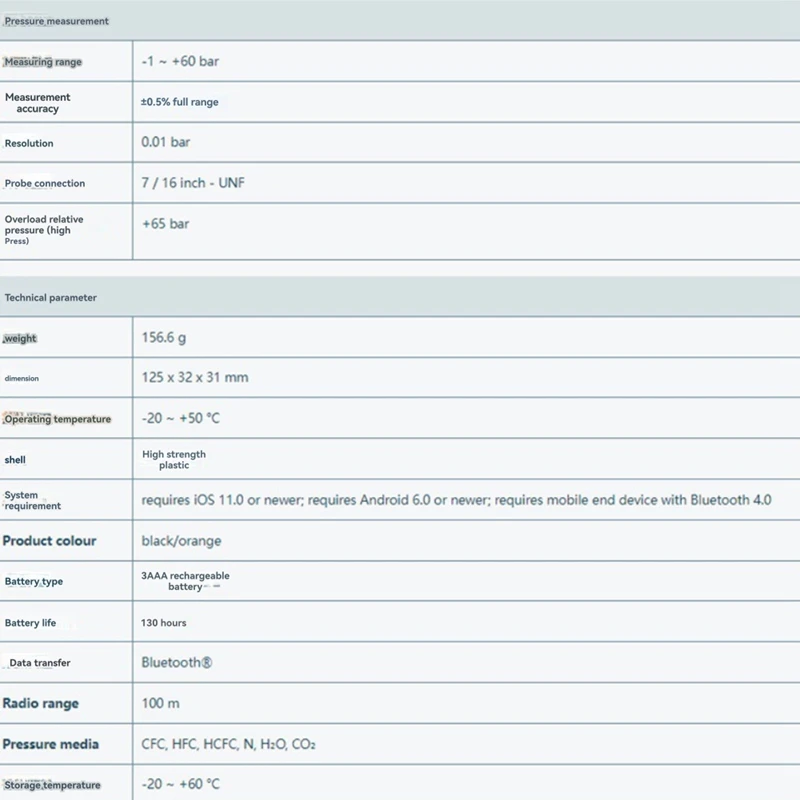The width and height of the screenshot is (800, 800).
Task: Click the Resolution row label
Action: 29,143
